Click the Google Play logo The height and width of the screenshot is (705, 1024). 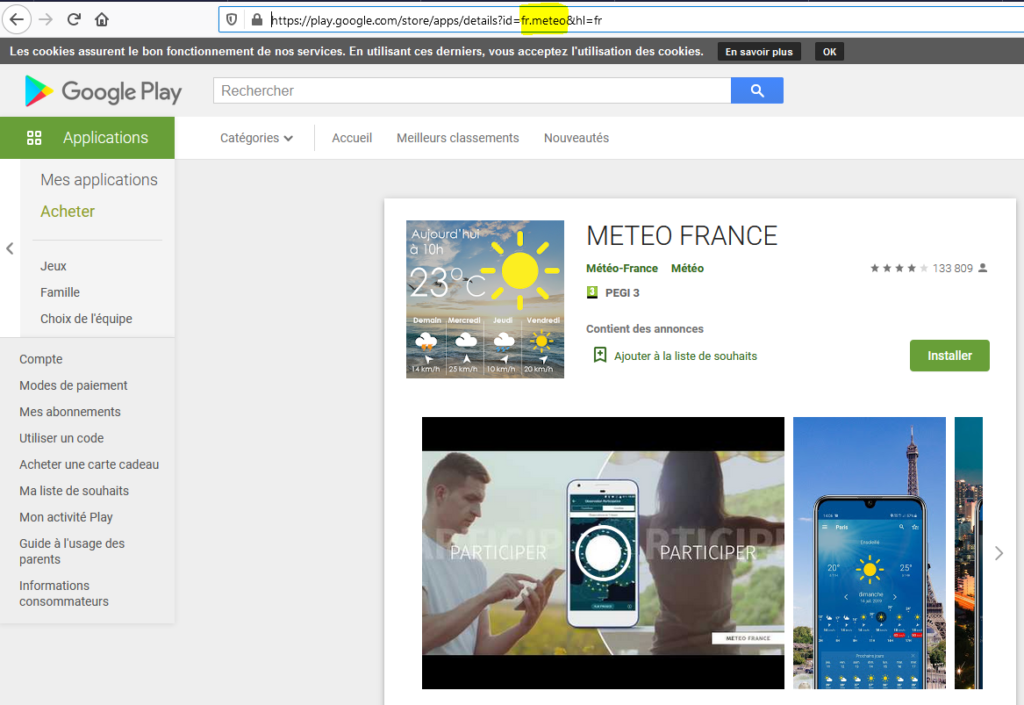click(x=103, y=91)
